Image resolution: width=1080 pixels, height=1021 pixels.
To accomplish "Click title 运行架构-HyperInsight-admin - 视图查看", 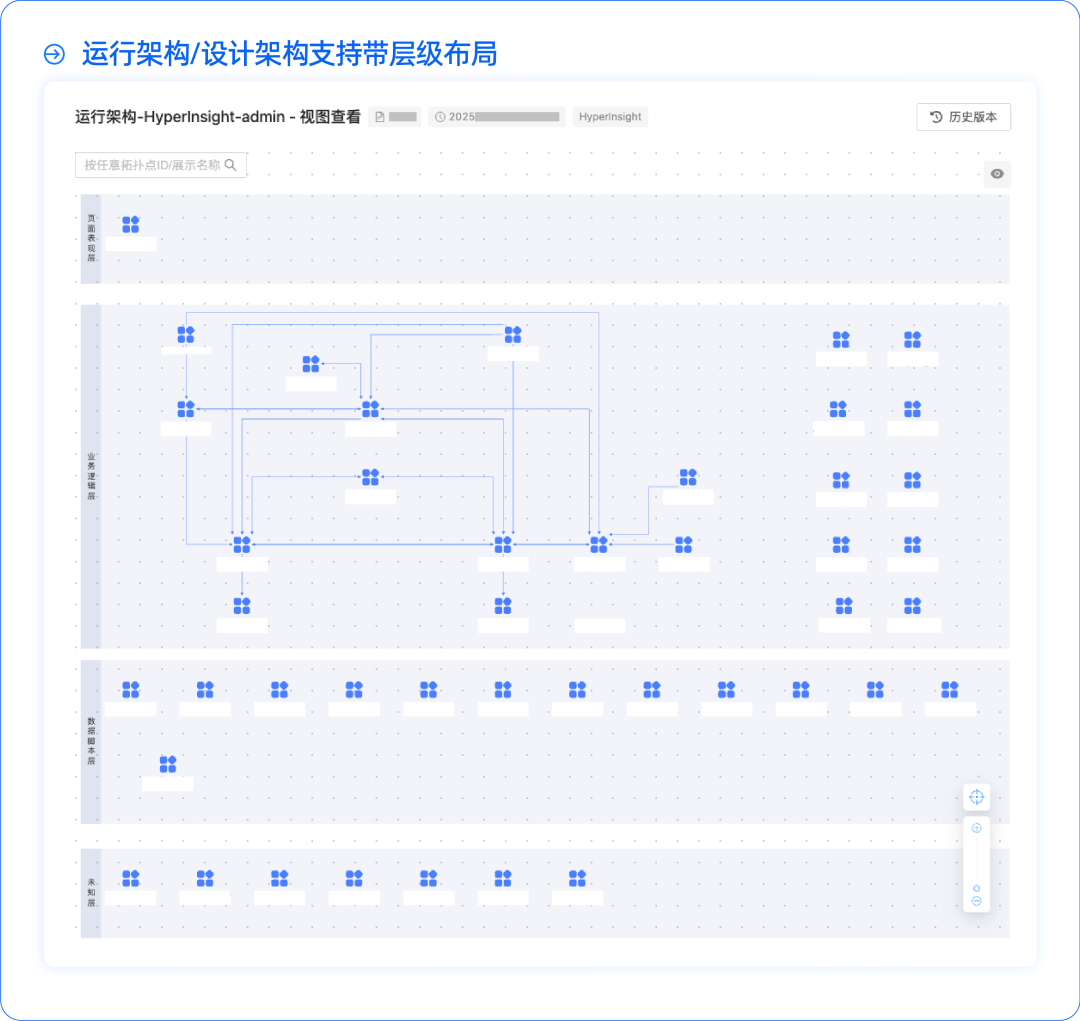I will tap(218, 117).
